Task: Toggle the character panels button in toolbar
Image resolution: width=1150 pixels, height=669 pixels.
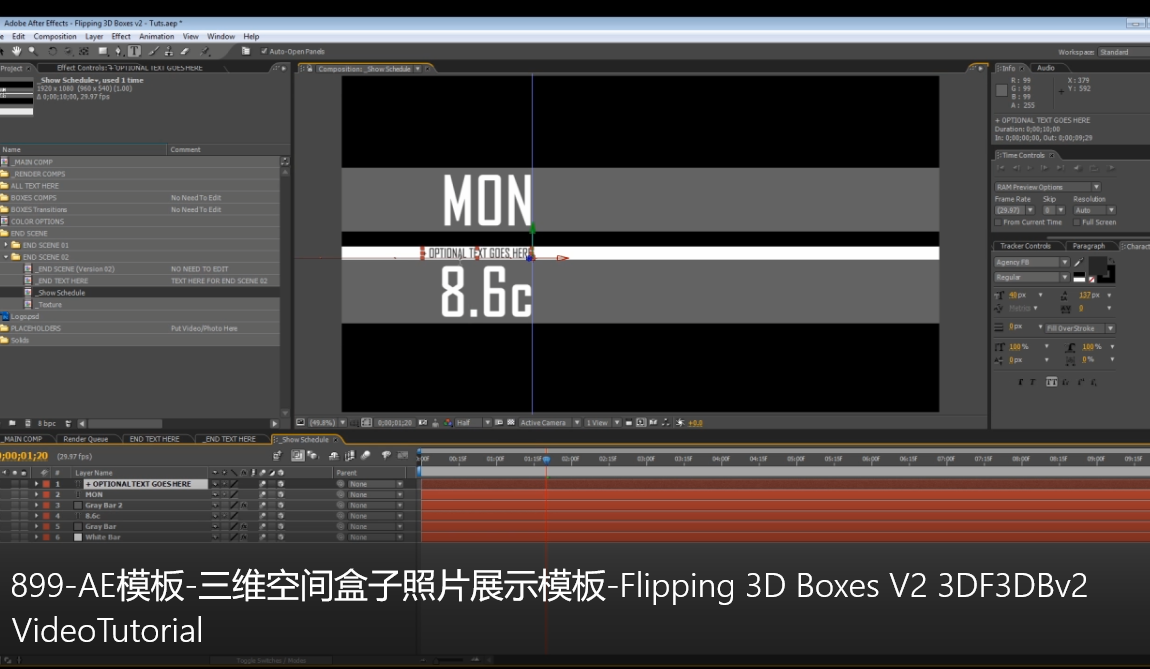Action: (x=246, y=51)
